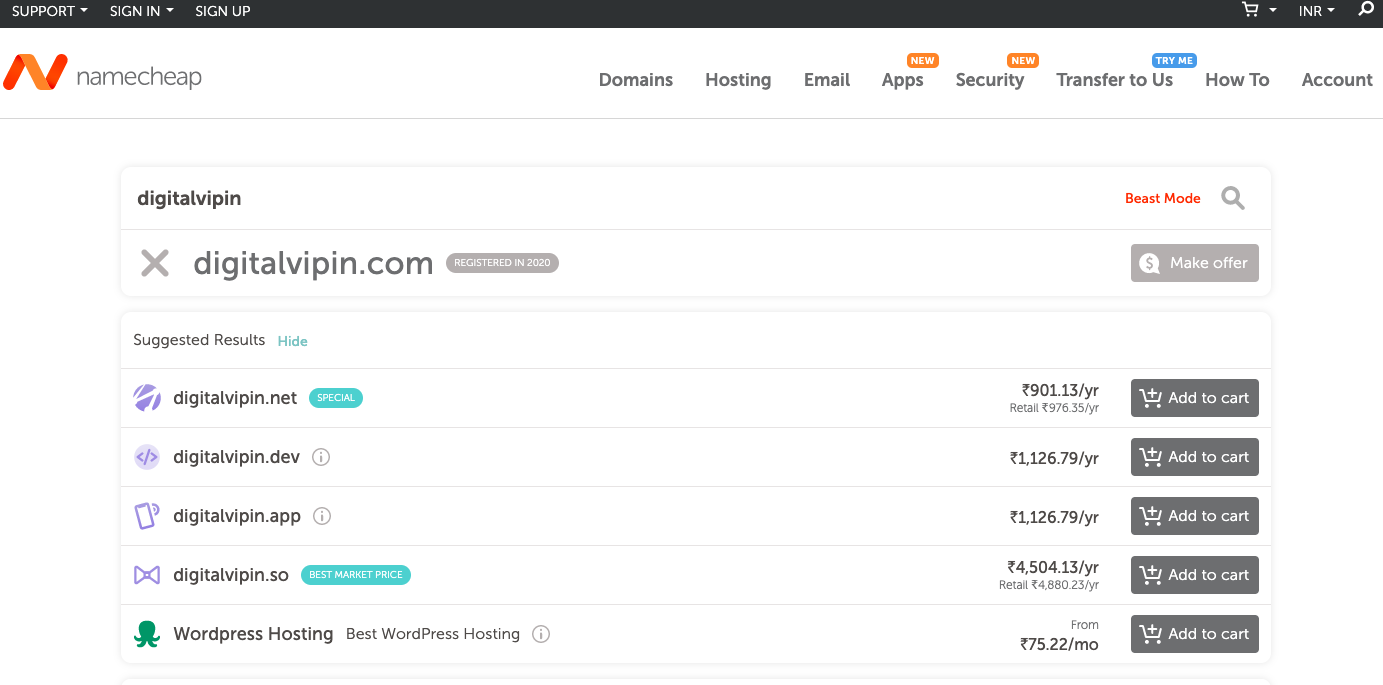Viewport: 1383px width, 685px height.
Task: Click the digitalvipin.so bow-tie icon
Action: coord(147,575)
